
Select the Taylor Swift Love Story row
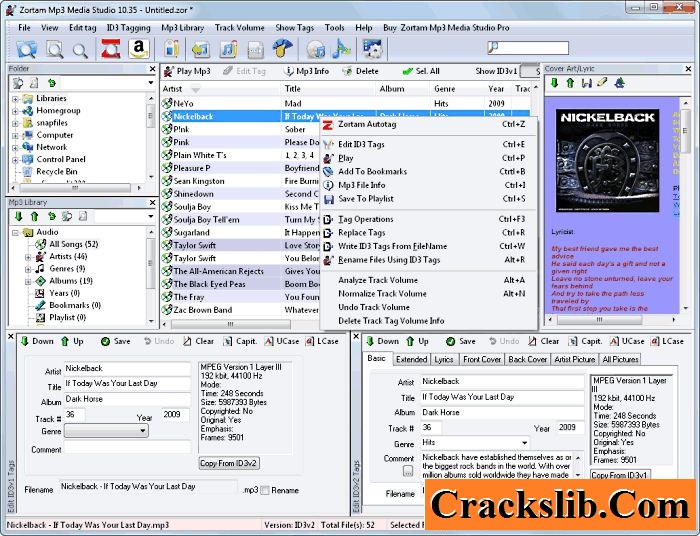pyautogui.click(x=240, y=245)
